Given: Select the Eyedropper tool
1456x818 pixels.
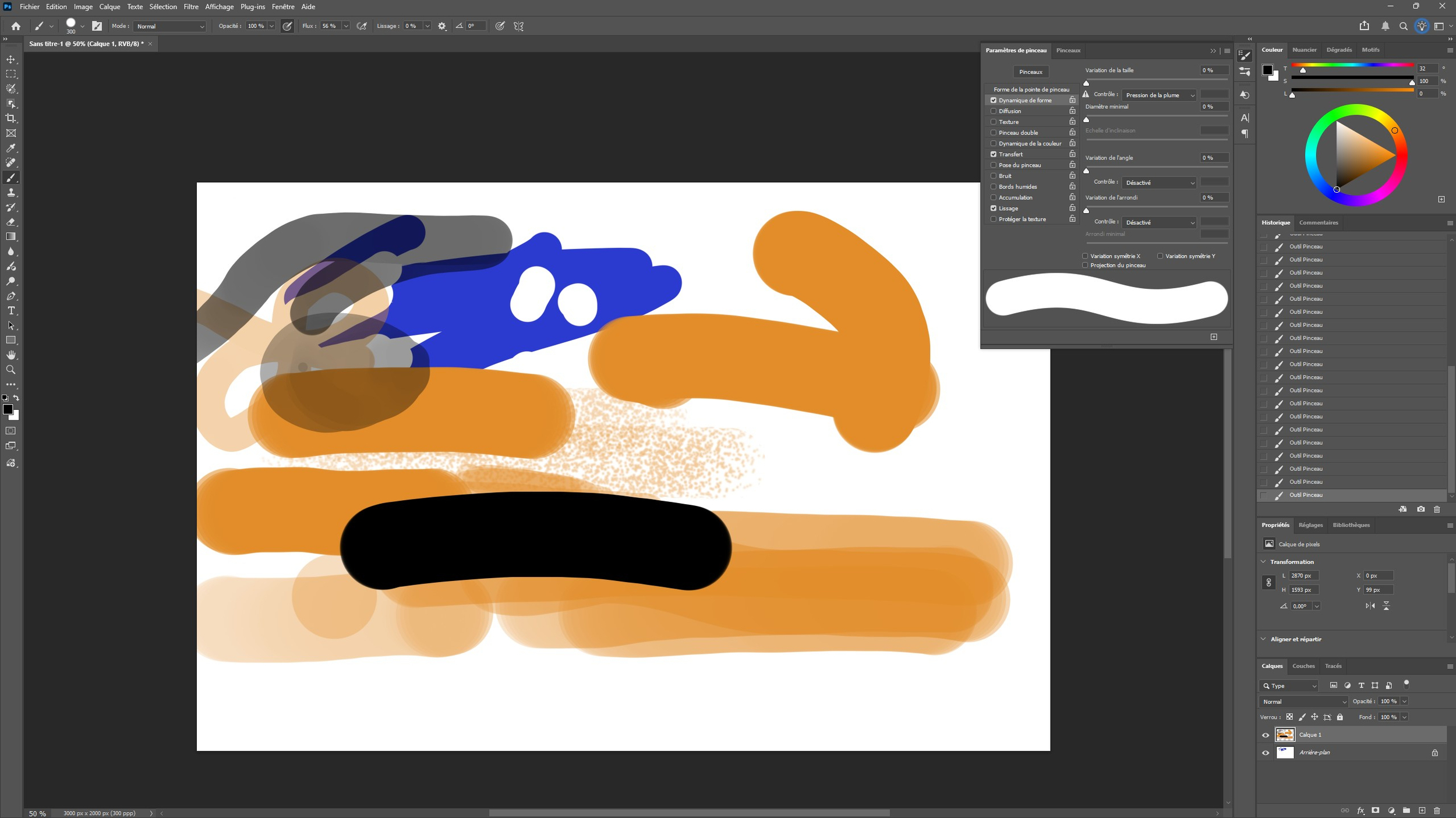Looking at the screenshot, I should 11,148.
